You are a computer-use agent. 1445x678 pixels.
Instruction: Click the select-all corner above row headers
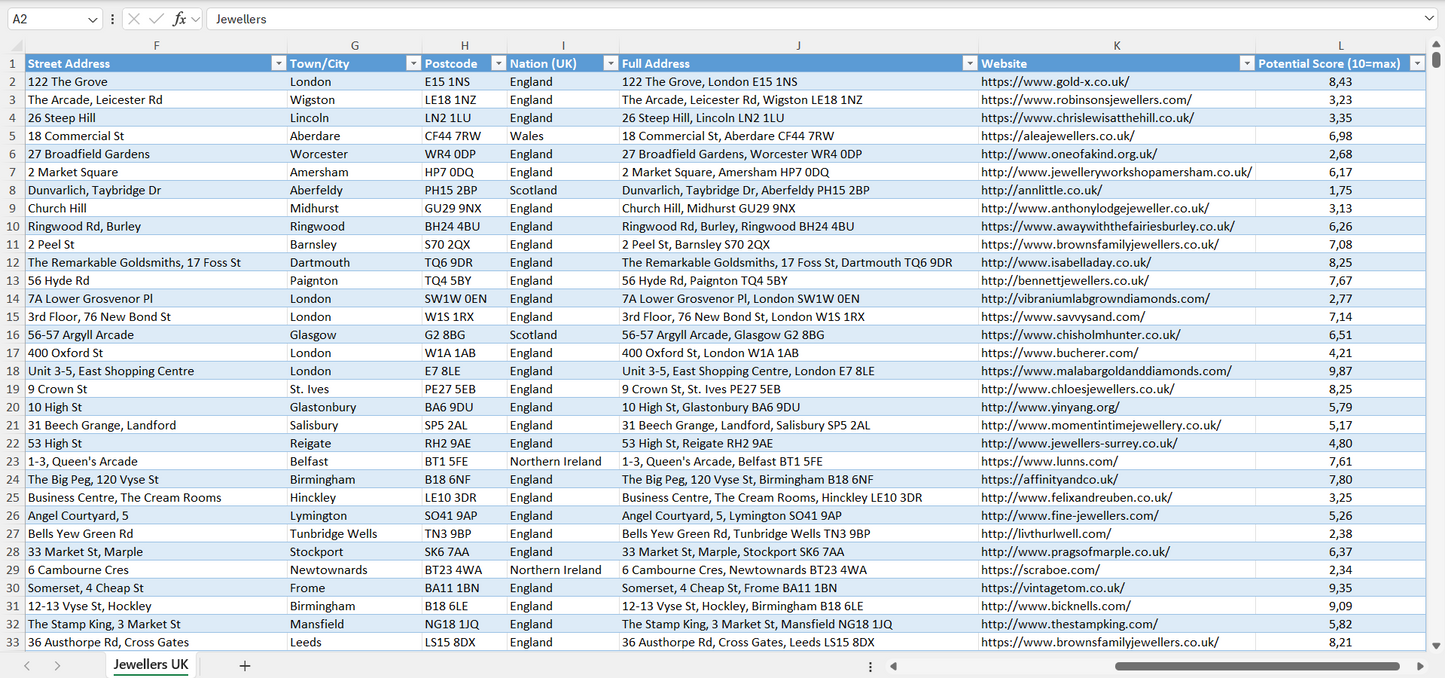point(15,44)
